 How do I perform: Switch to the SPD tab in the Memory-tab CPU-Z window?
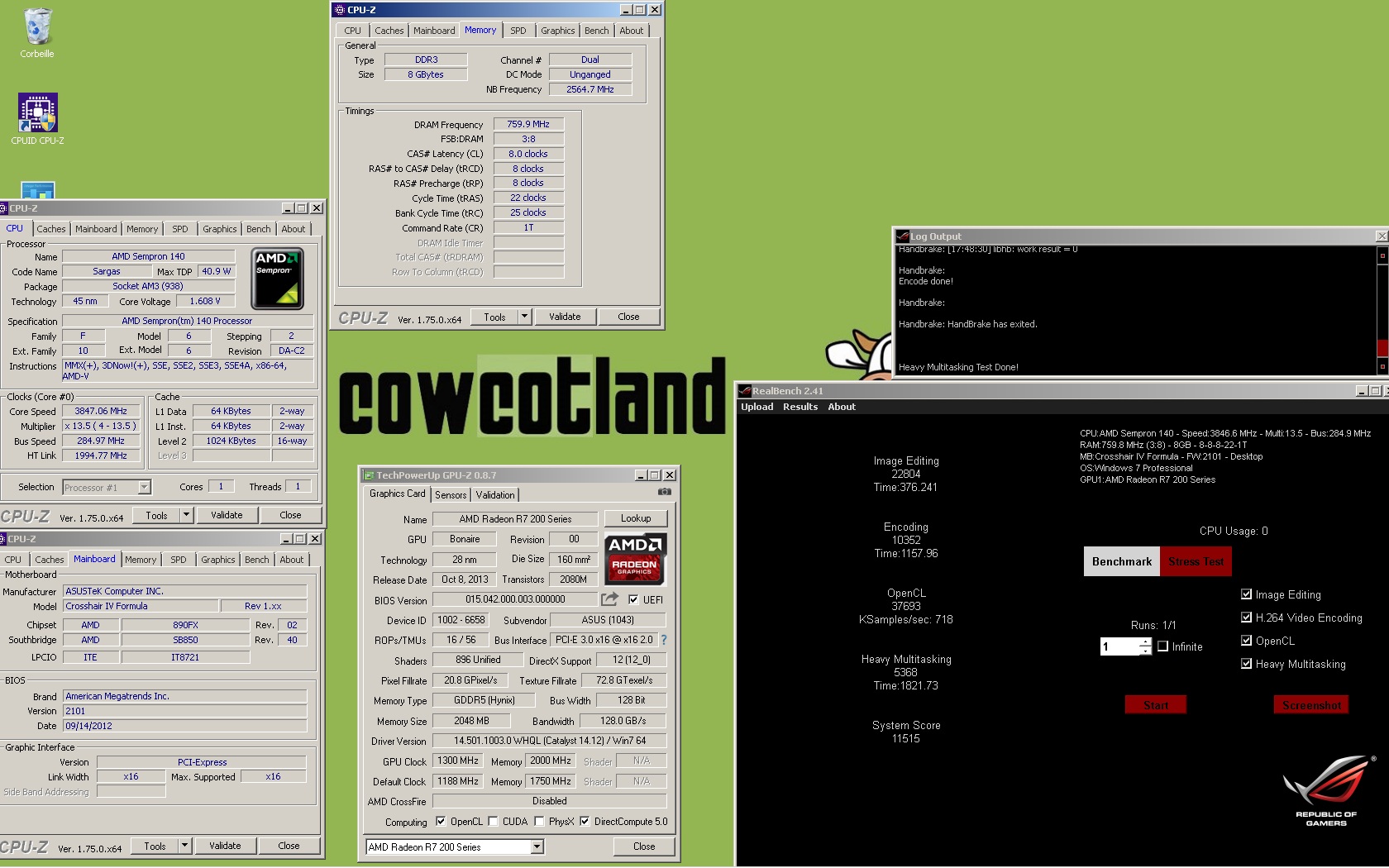(518, 31)
